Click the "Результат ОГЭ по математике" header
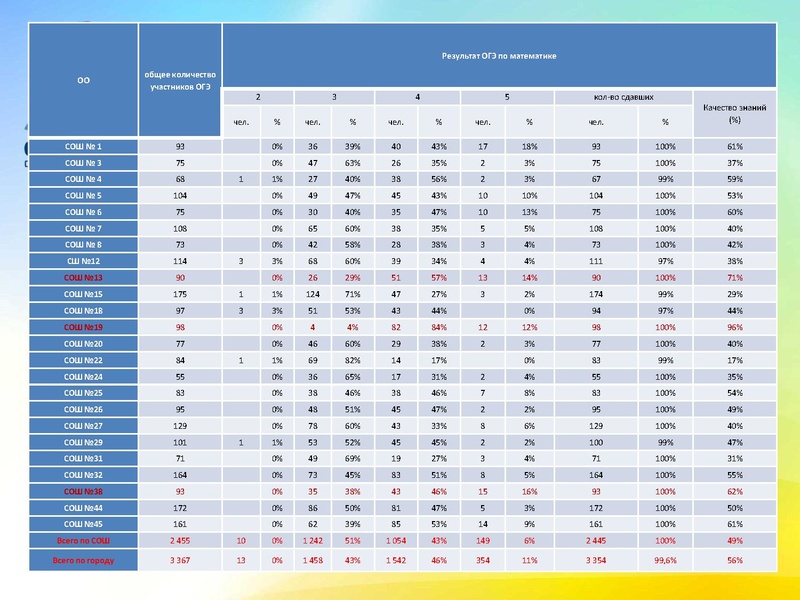 click(499, 56)
